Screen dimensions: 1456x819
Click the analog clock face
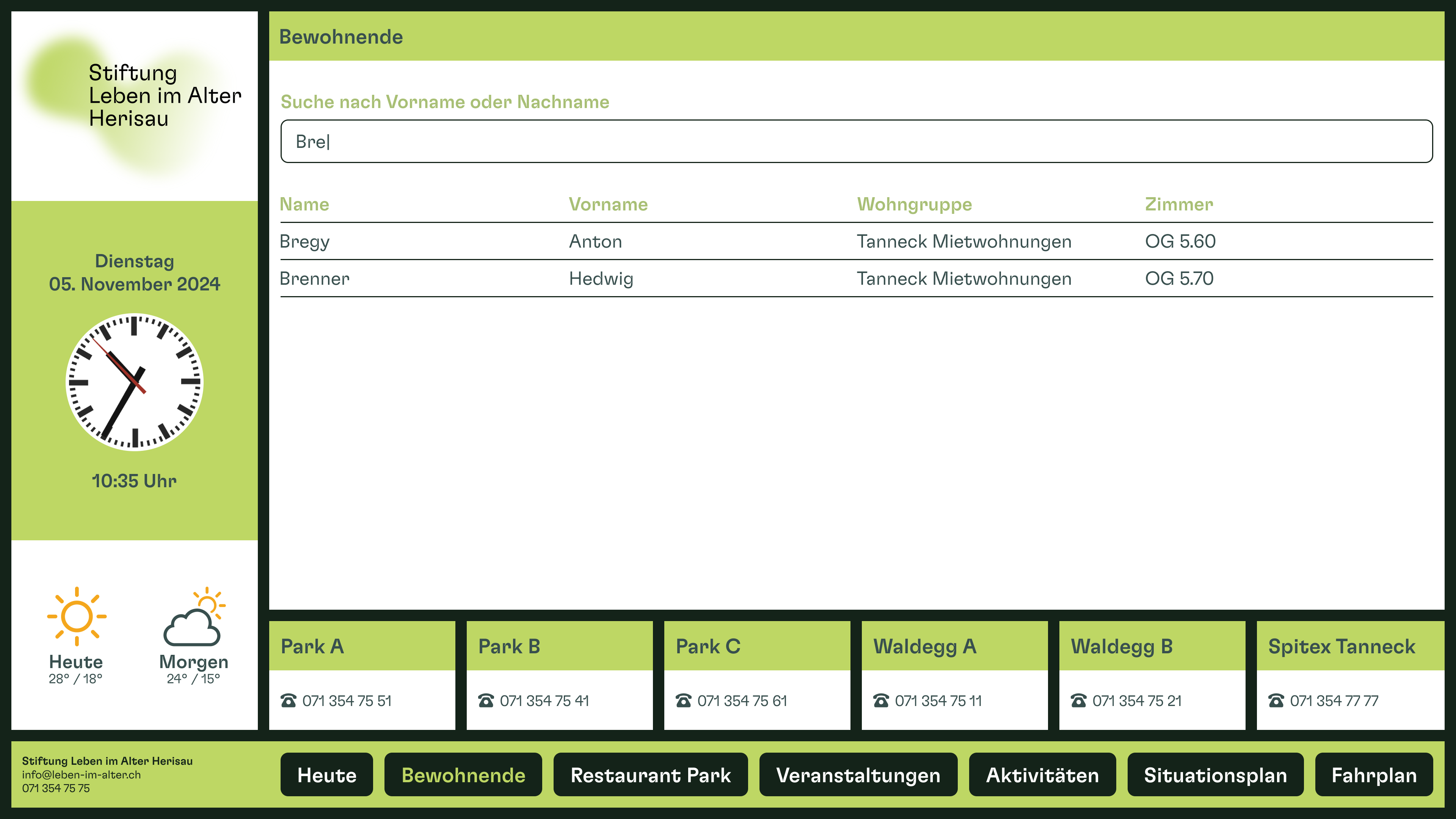point(135,382)
